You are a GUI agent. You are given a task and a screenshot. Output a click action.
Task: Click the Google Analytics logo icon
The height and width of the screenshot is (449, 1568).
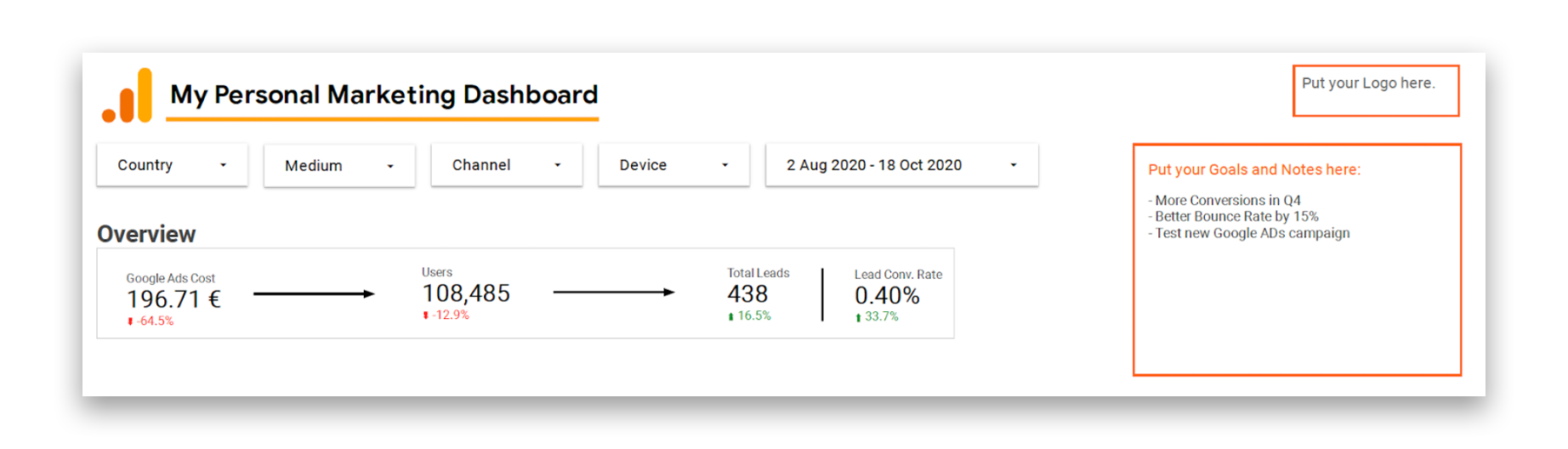[127, 95]
